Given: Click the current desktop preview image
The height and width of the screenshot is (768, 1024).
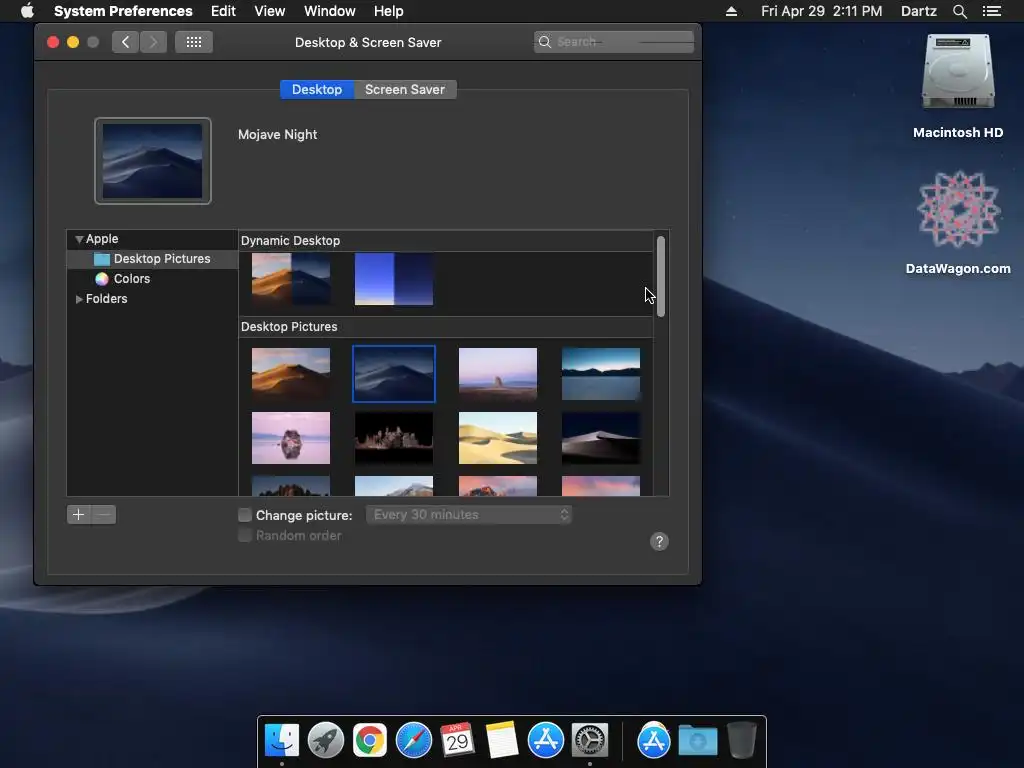Looking at the screenshot, I should point(153,161).
